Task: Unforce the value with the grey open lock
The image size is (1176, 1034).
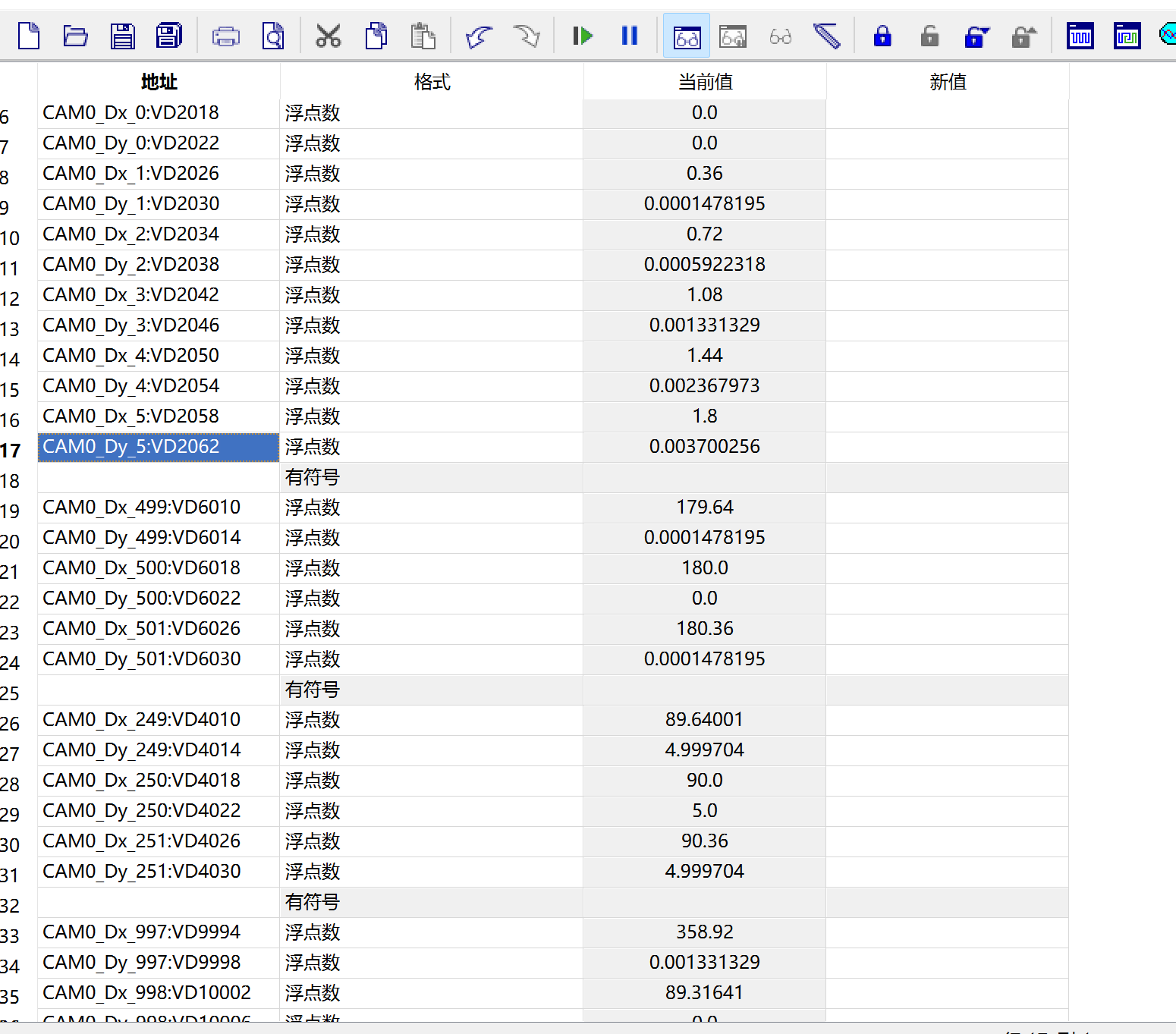Action: click(929, 36)
